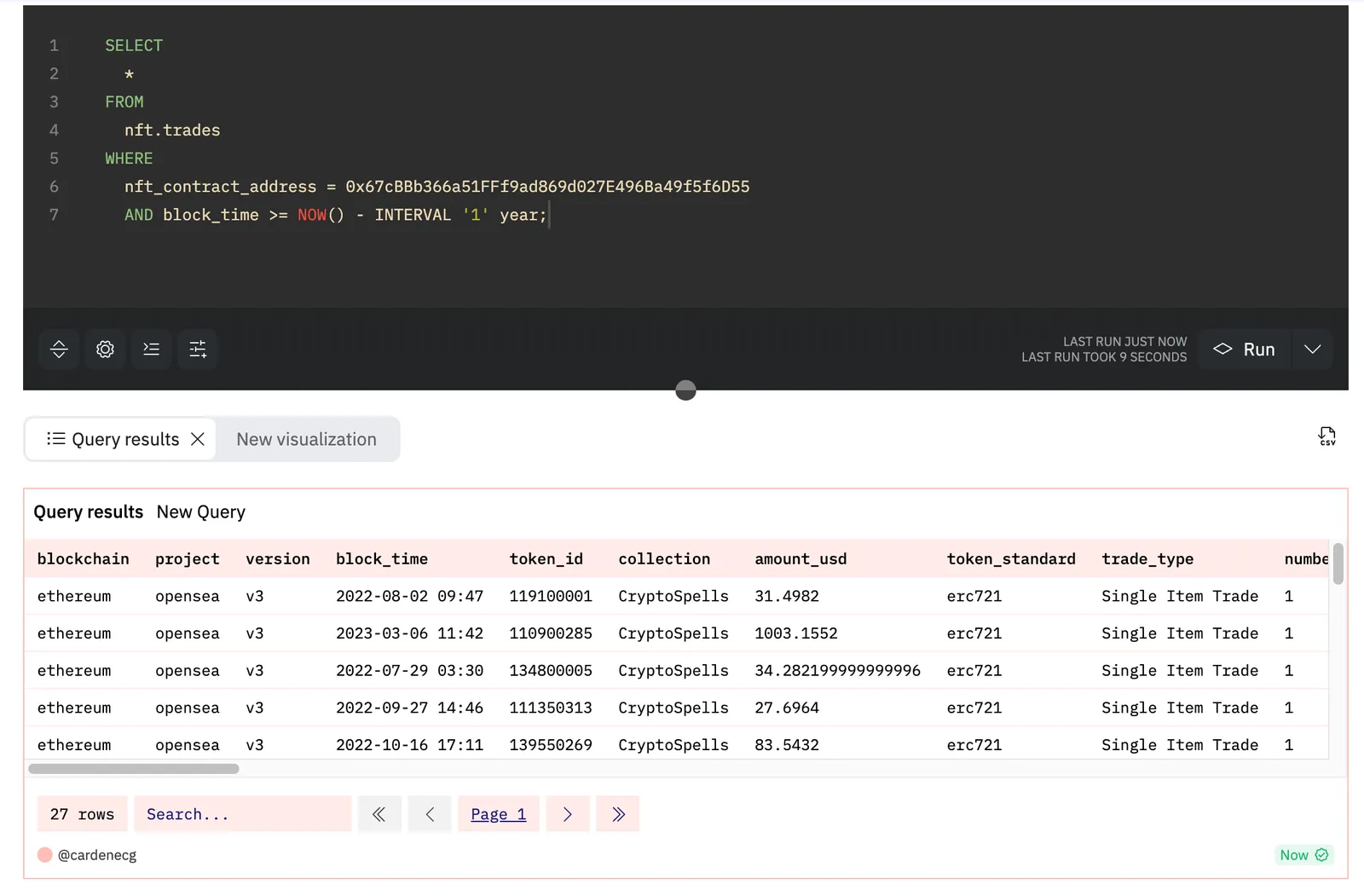Click the Now refresh status badge
The width and height of the screenshot is (1364, 896).
tap(1304, 855)
